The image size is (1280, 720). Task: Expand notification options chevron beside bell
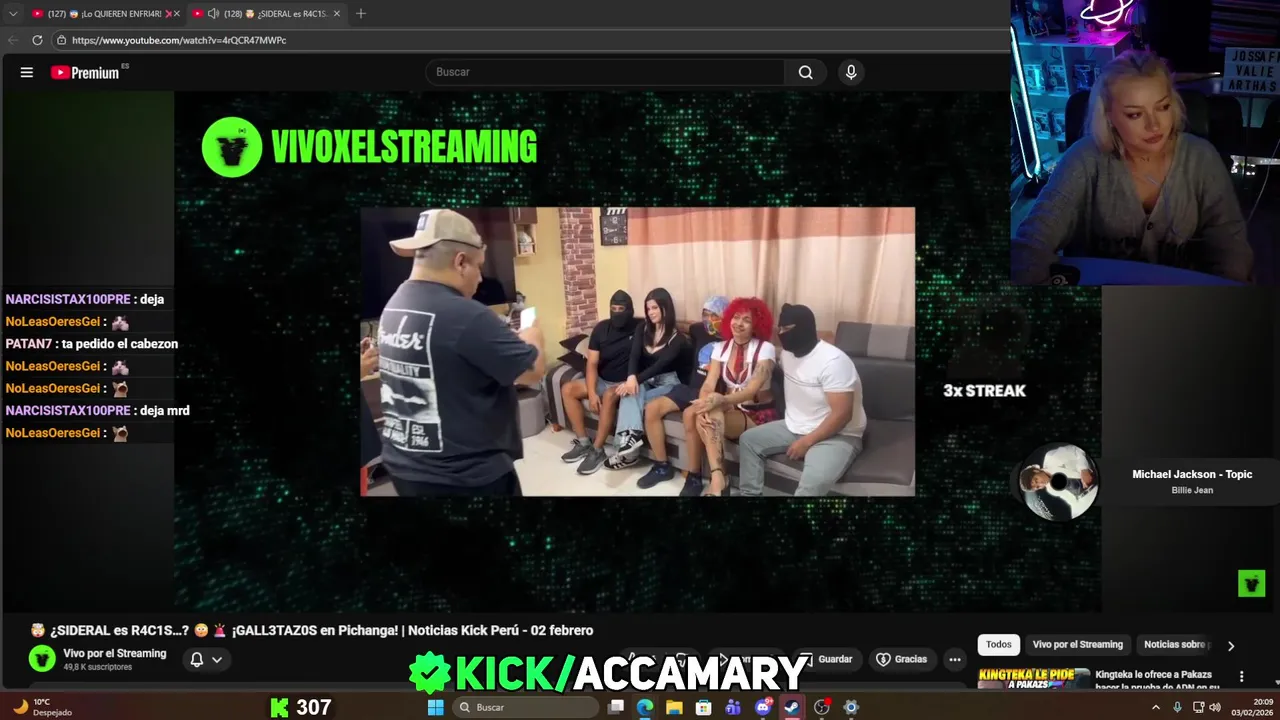pyautogui.click(x=216, y=659)
